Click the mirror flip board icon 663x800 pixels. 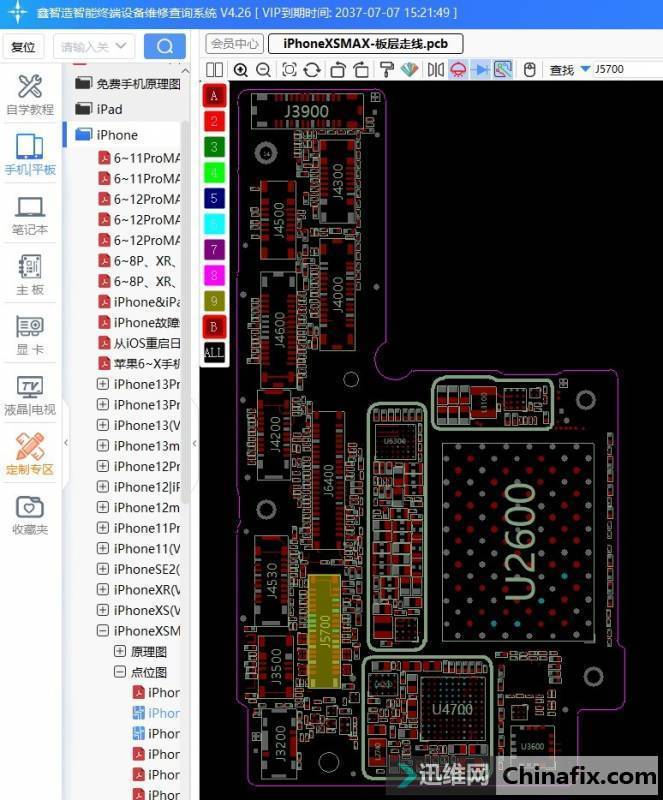click(x=435, y=69)
